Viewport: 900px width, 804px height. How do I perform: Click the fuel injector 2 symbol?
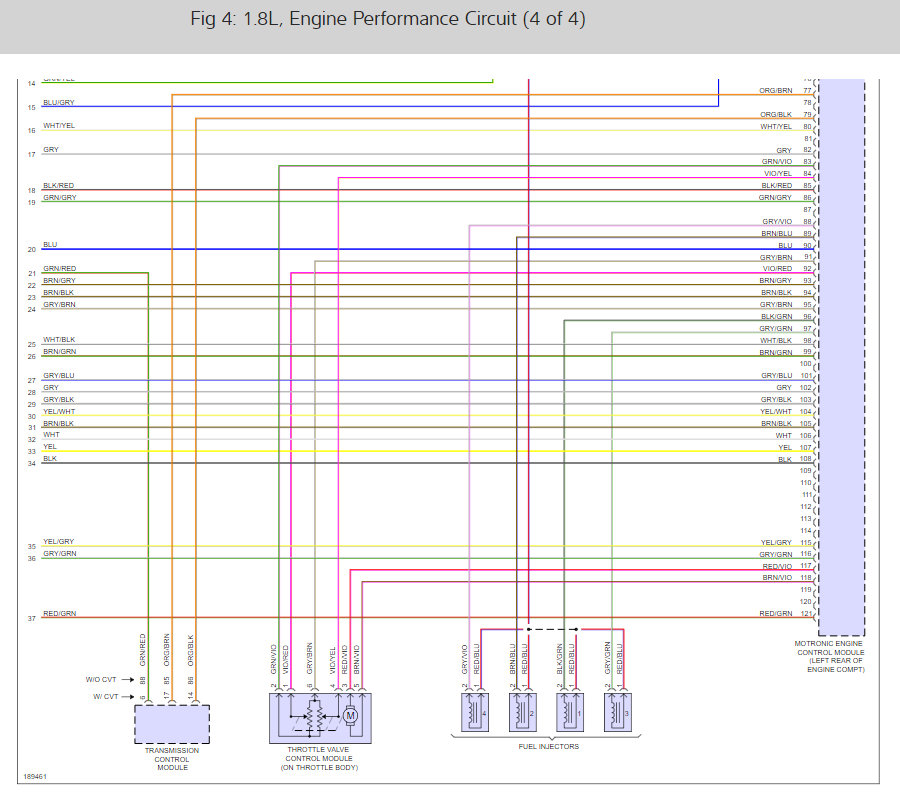523,712
